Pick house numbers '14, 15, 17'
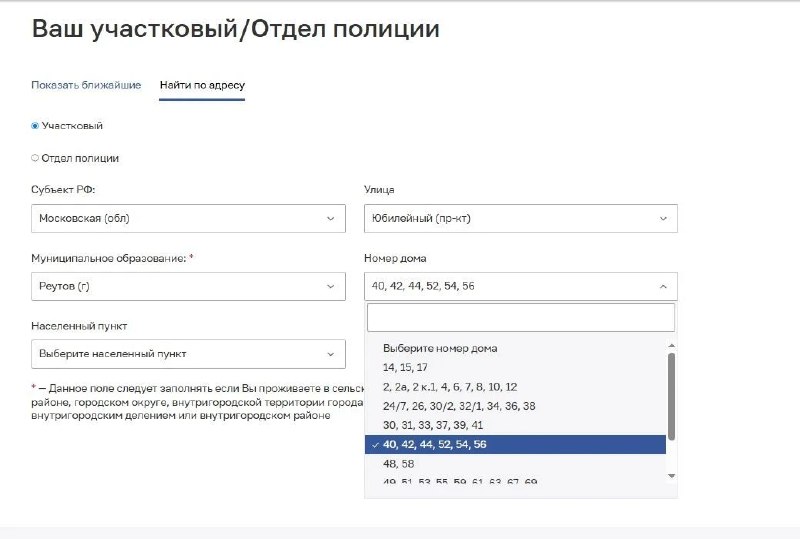This screenshot has height=539, width=800. point(515,368)
